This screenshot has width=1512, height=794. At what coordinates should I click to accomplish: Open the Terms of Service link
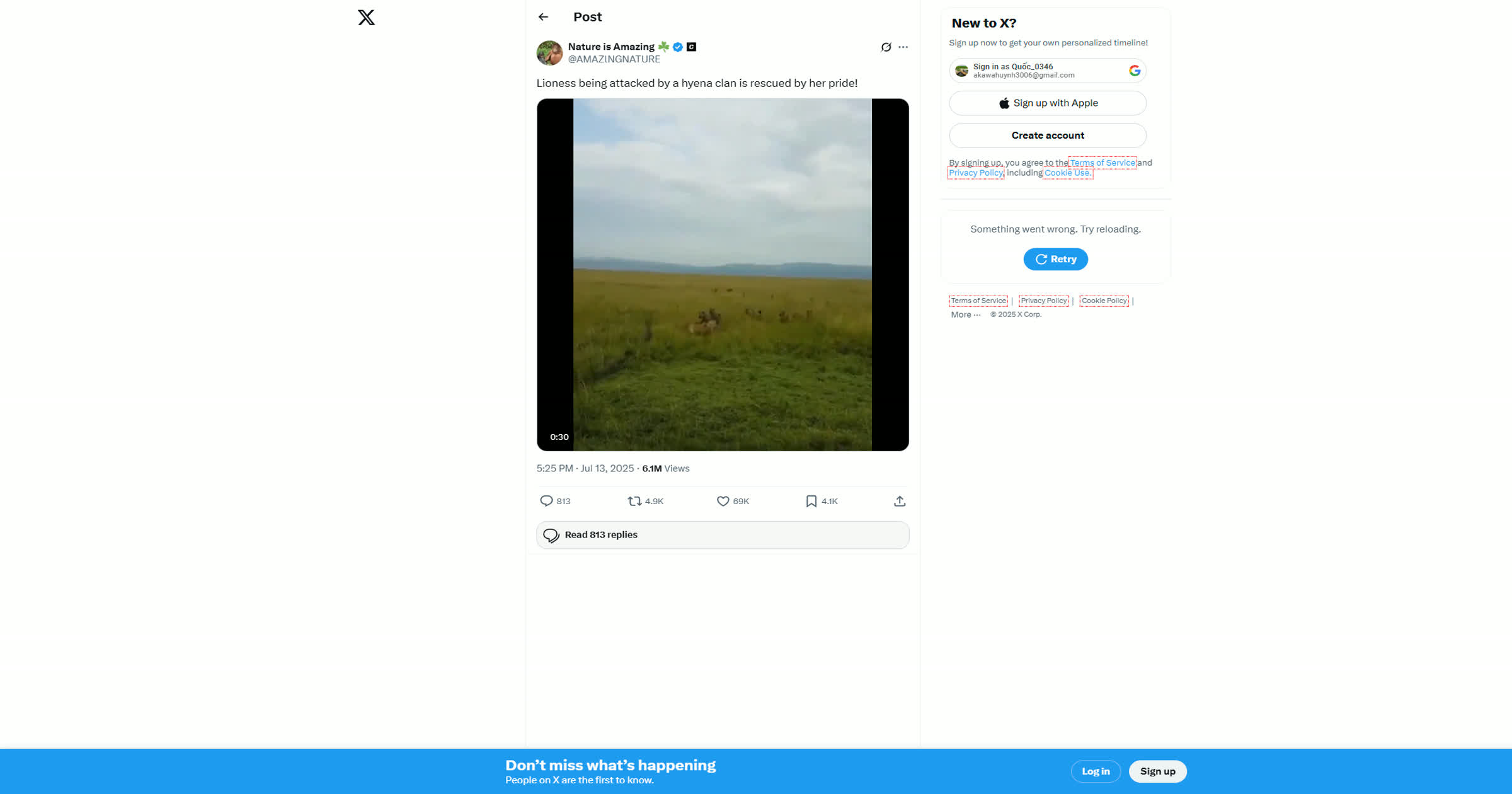[x=1102, y=163]
